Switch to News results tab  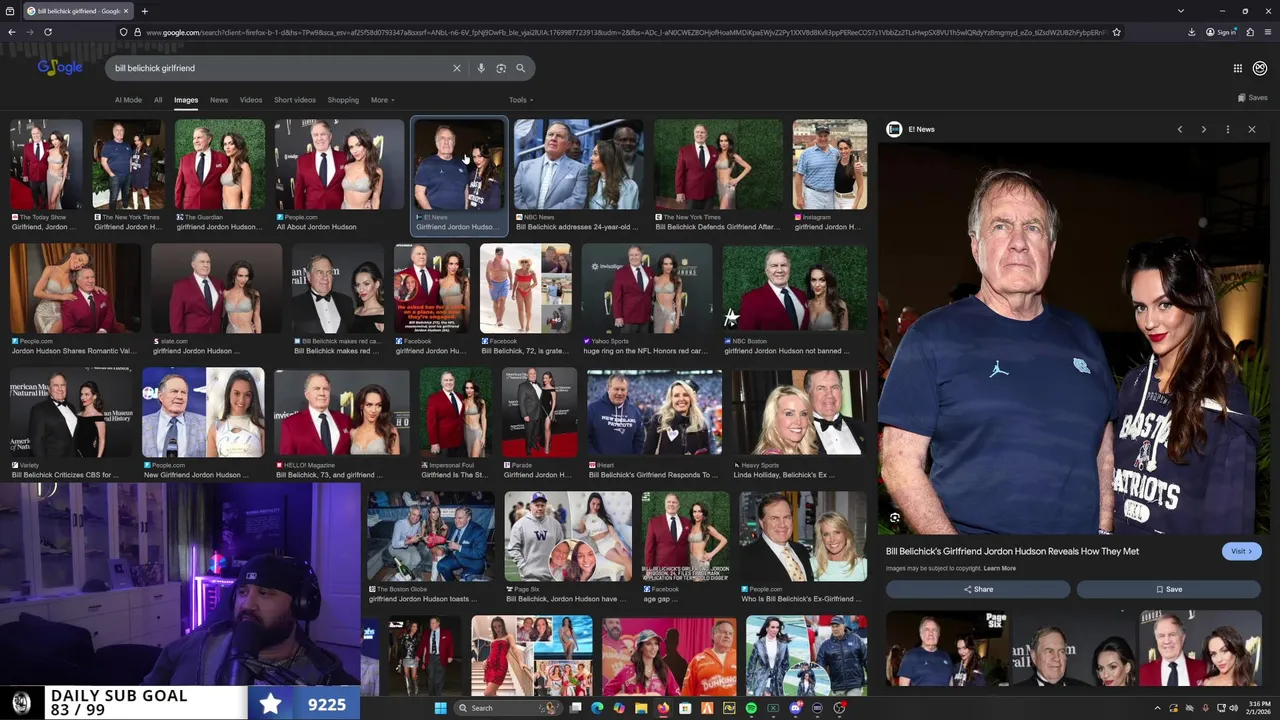tap(219, 100)
